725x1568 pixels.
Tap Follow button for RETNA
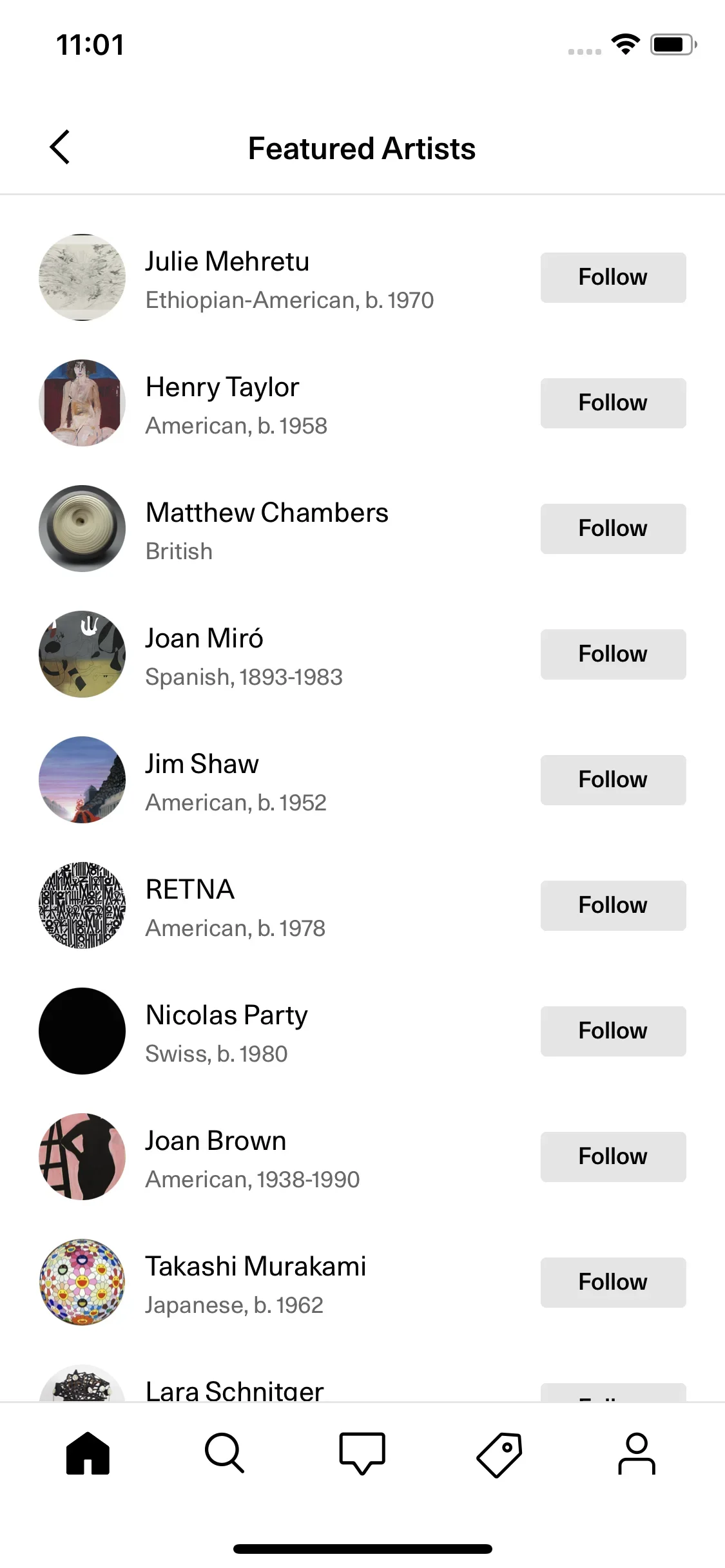pos(613,905)
